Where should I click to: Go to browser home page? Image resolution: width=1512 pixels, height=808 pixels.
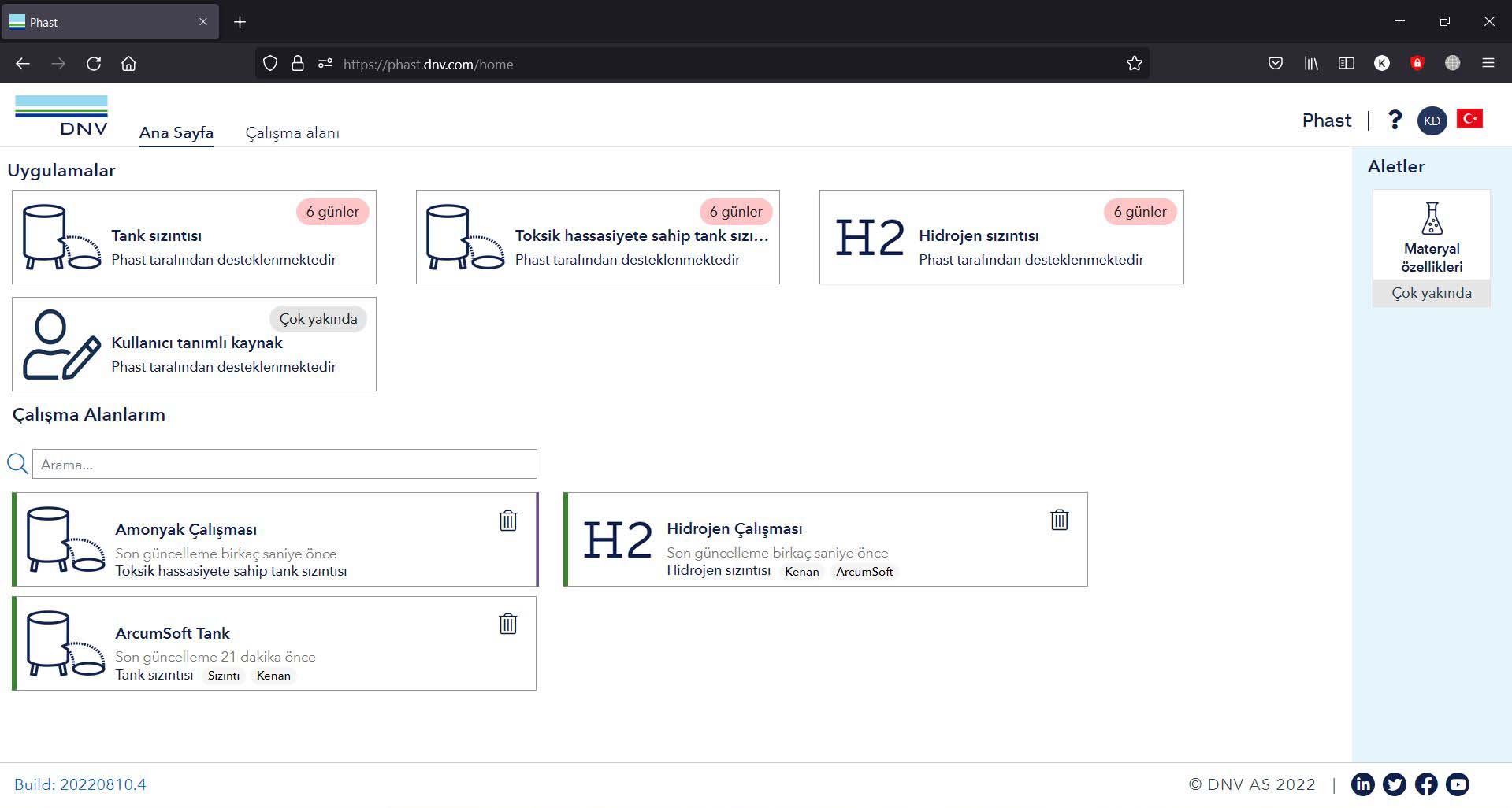(x=128, y=64)
